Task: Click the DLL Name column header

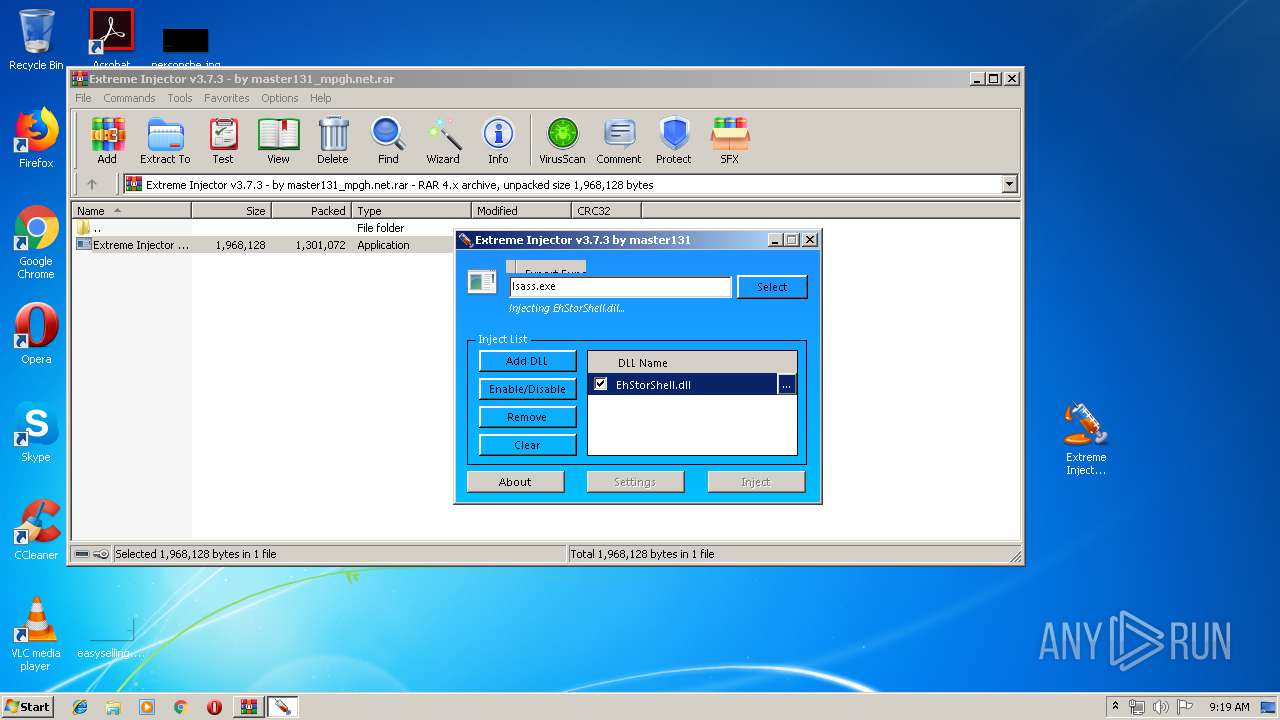Action: 692,363
